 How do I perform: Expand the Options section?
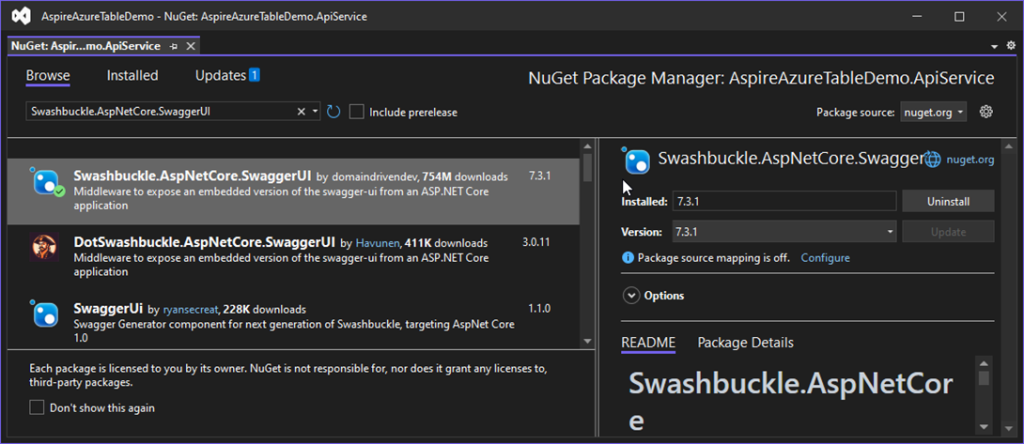pos(632,296)
